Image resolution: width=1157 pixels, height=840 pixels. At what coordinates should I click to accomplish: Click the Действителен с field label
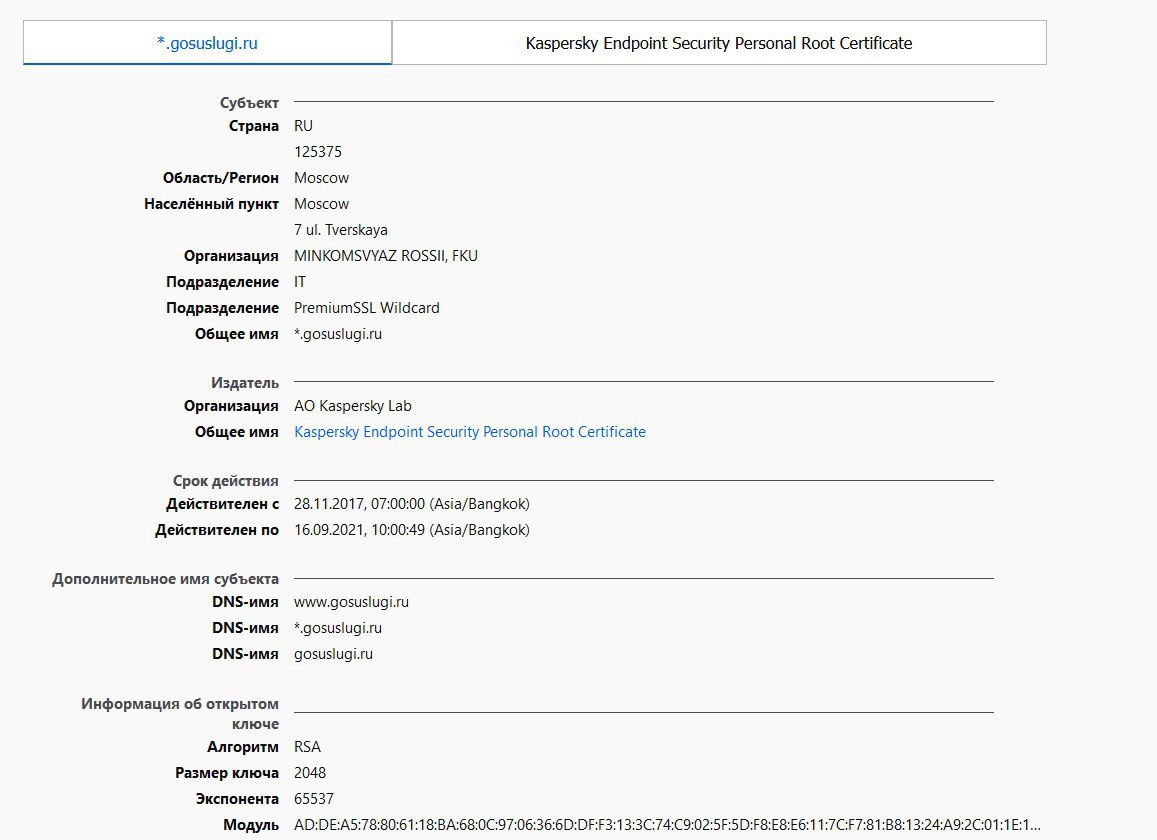click(x=222, y=504)
